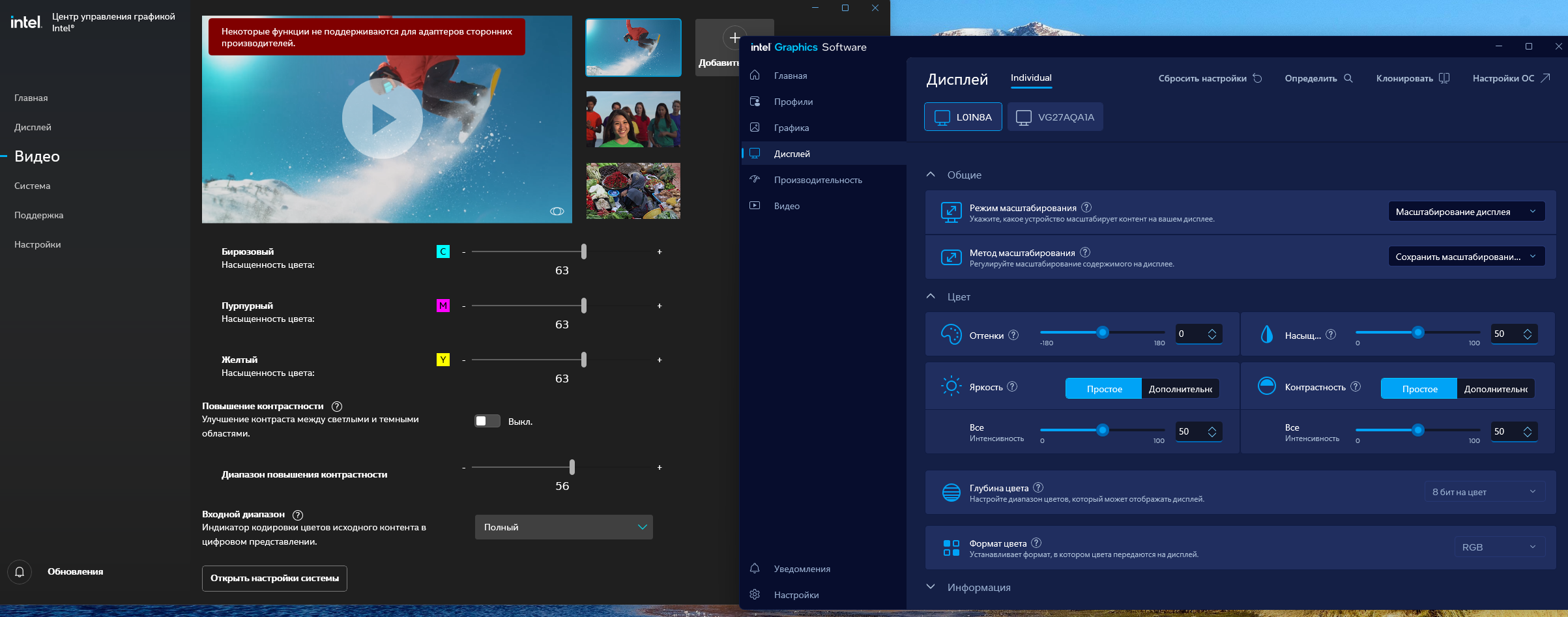Increase contrast enhancement range with plus
The width and height of the screenshot is (1568, 617).
(x=660, y=467)
